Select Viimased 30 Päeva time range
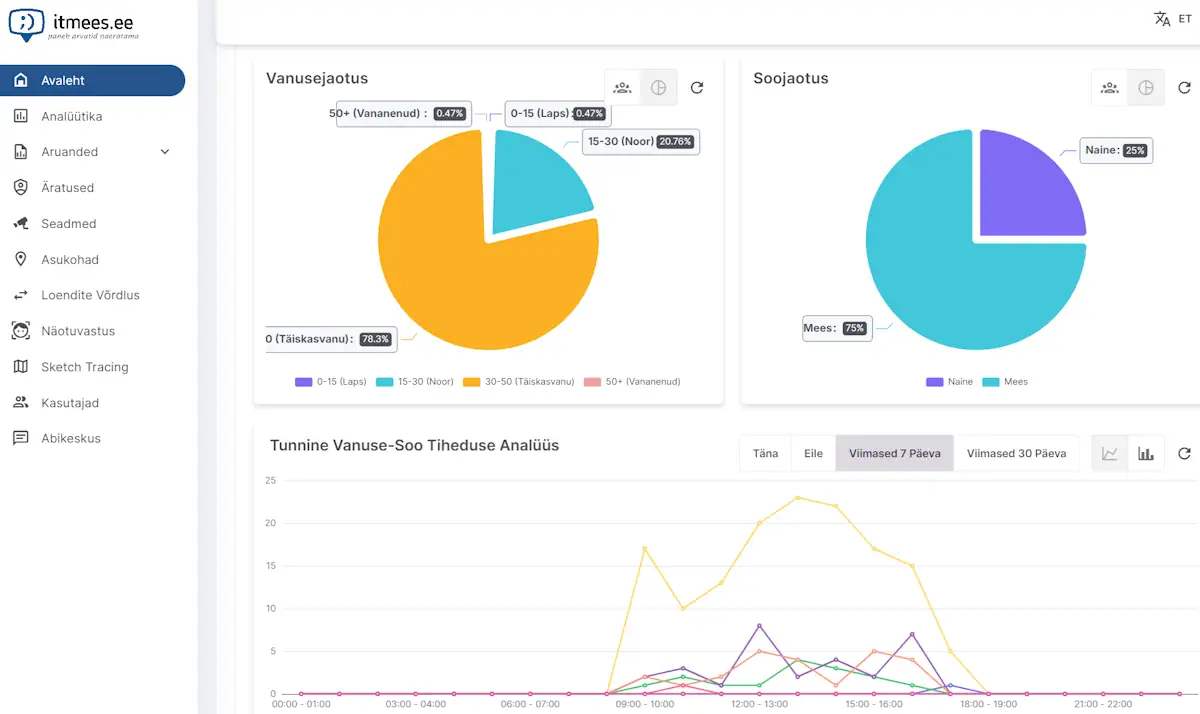1200x714 pixels. pyautogui.click(x=1016, y=453)
